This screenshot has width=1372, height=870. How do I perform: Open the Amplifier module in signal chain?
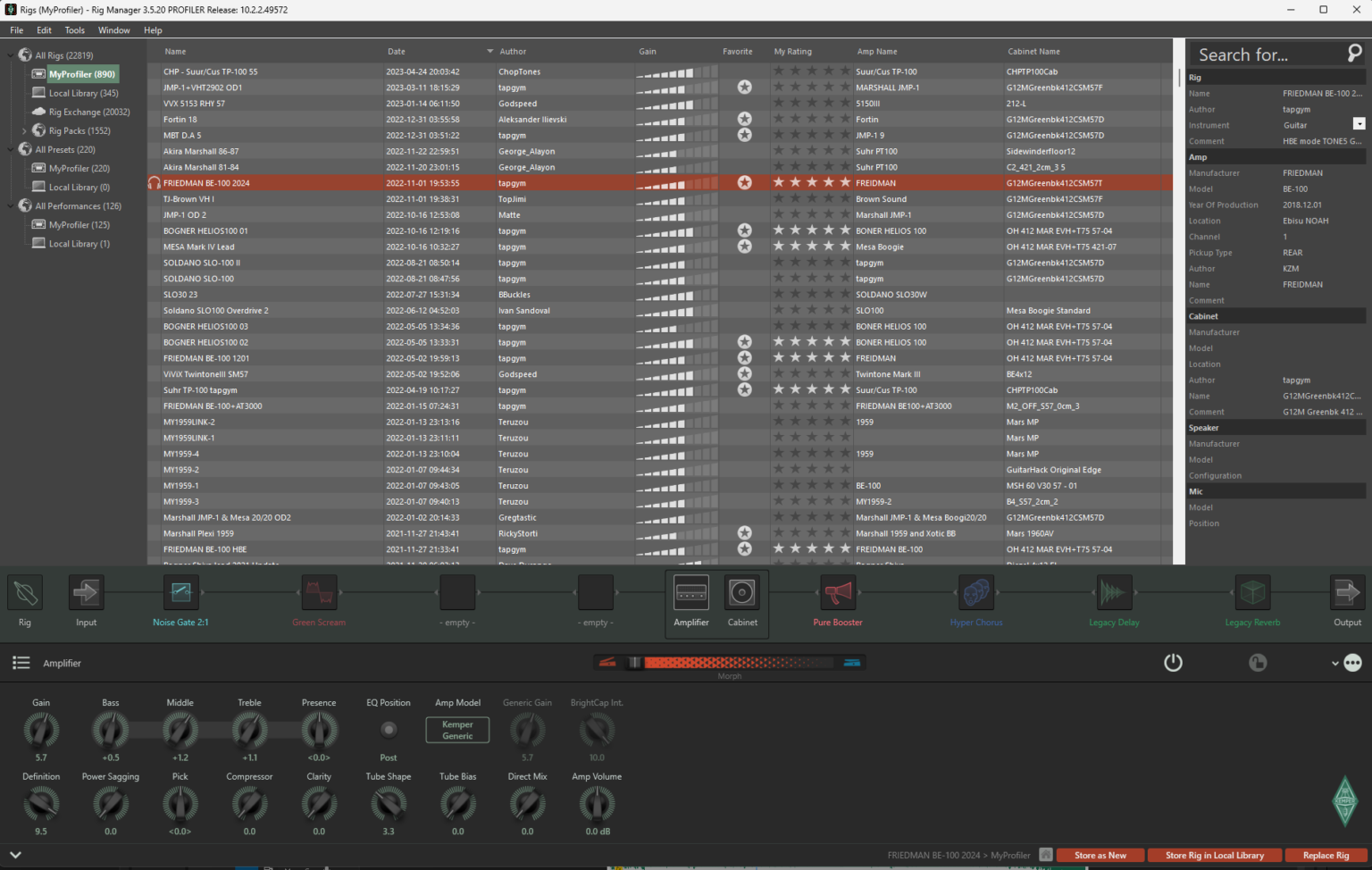(x=691, y=593)
